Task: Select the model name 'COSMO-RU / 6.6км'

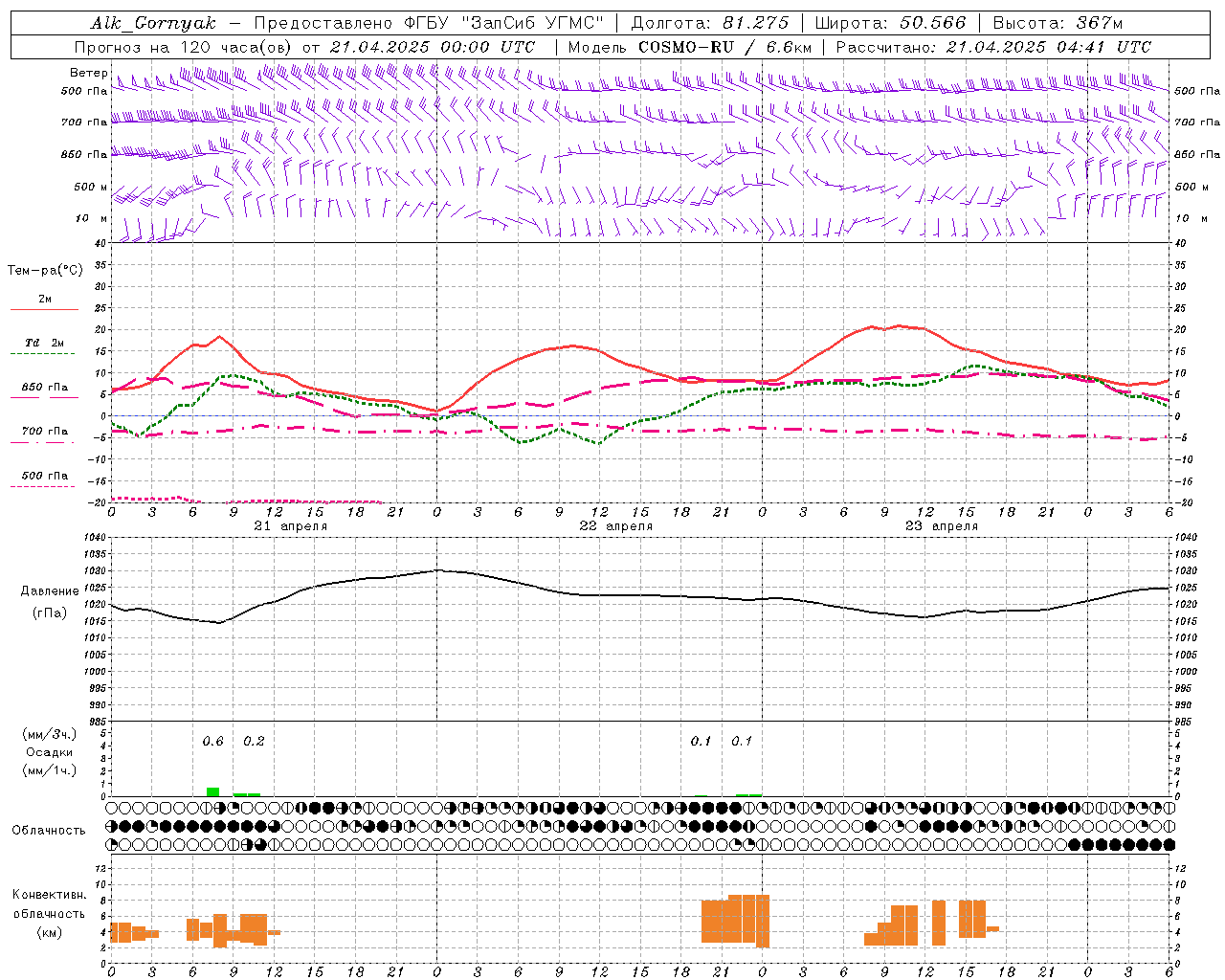Action: 725,47
